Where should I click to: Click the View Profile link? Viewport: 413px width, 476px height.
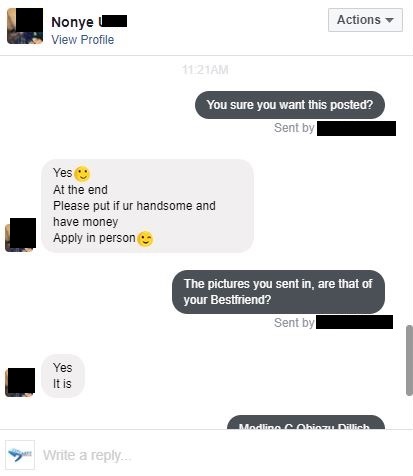(x=83, y=40)
